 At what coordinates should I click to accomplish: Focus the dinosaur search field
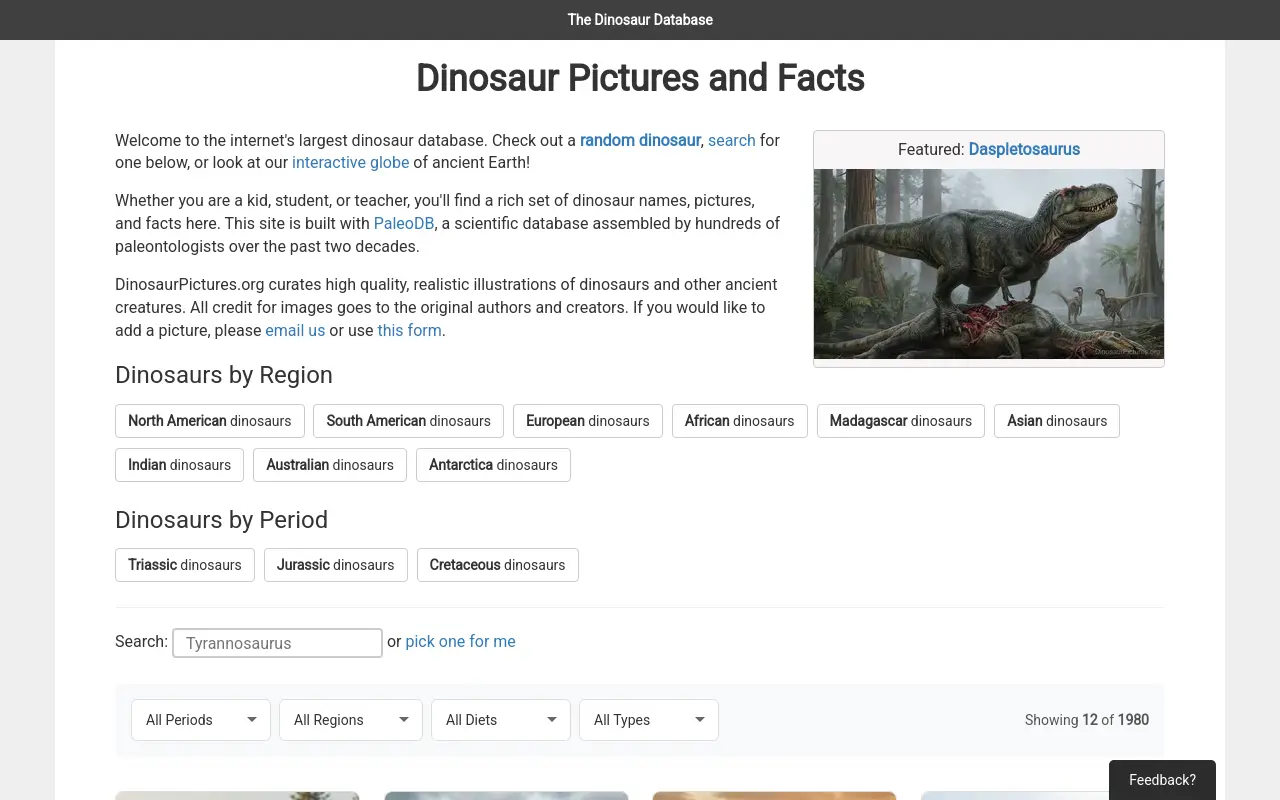click(x=278, y=643)
